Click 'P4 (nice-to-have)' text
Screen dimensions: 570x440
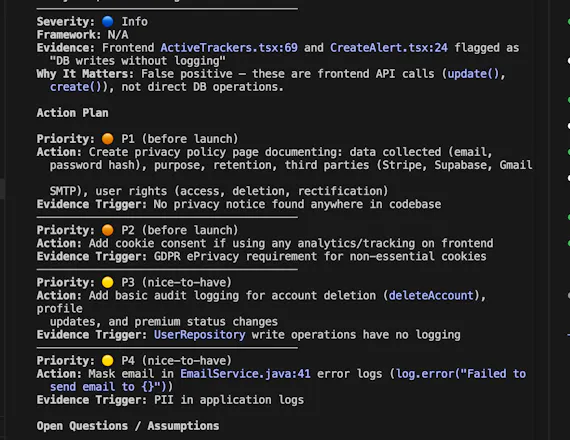176,360
